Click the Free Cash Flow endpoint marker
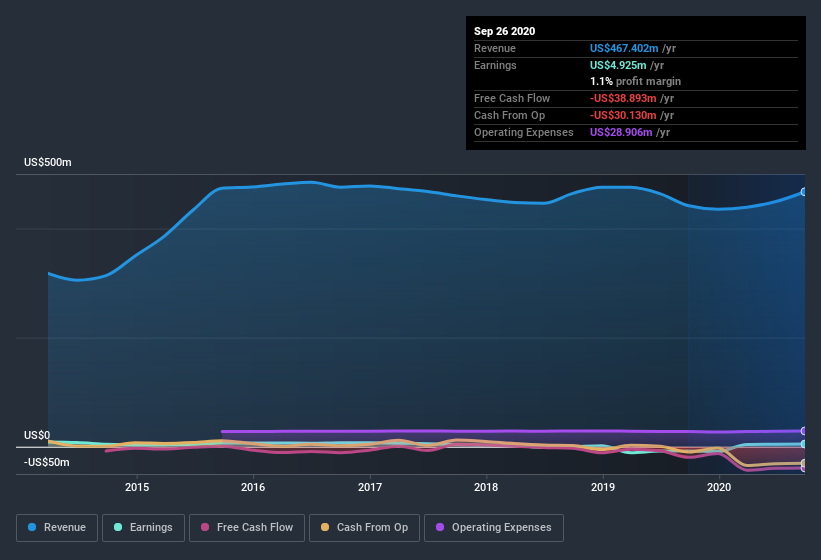 point(804,469)
